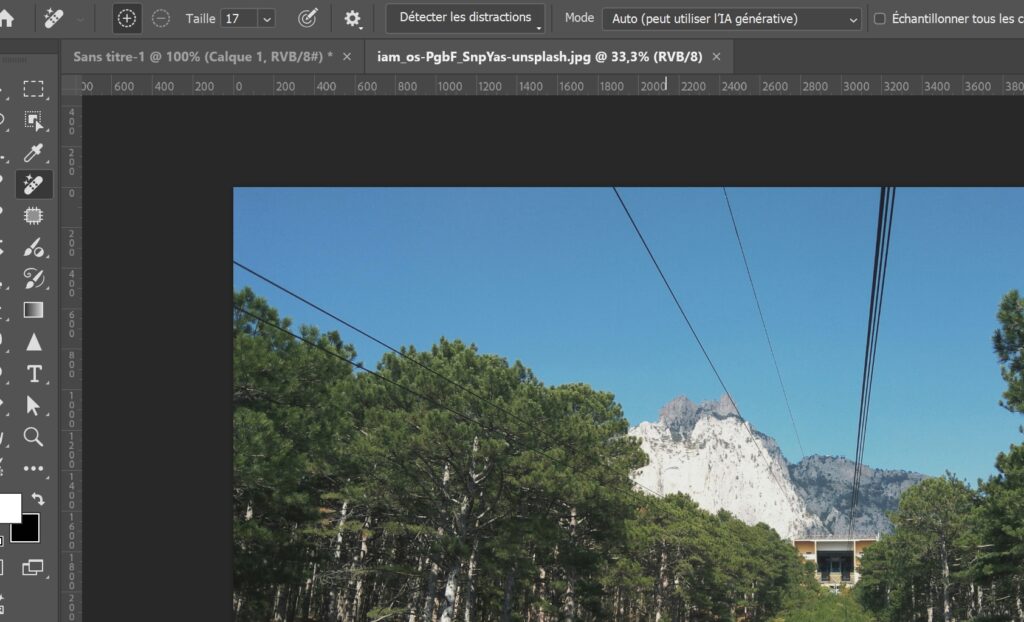Open the Edit Toolbar three-dots menu
This screenshot has height=622, width=1024.
tap(34, 468)
